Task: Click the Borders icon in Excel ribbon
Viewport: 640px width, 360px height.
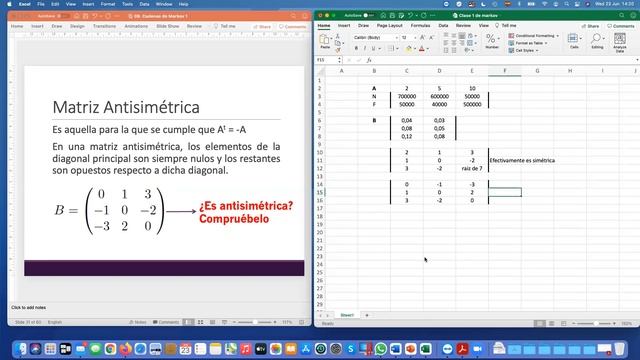Action: [x=391, y=49]
